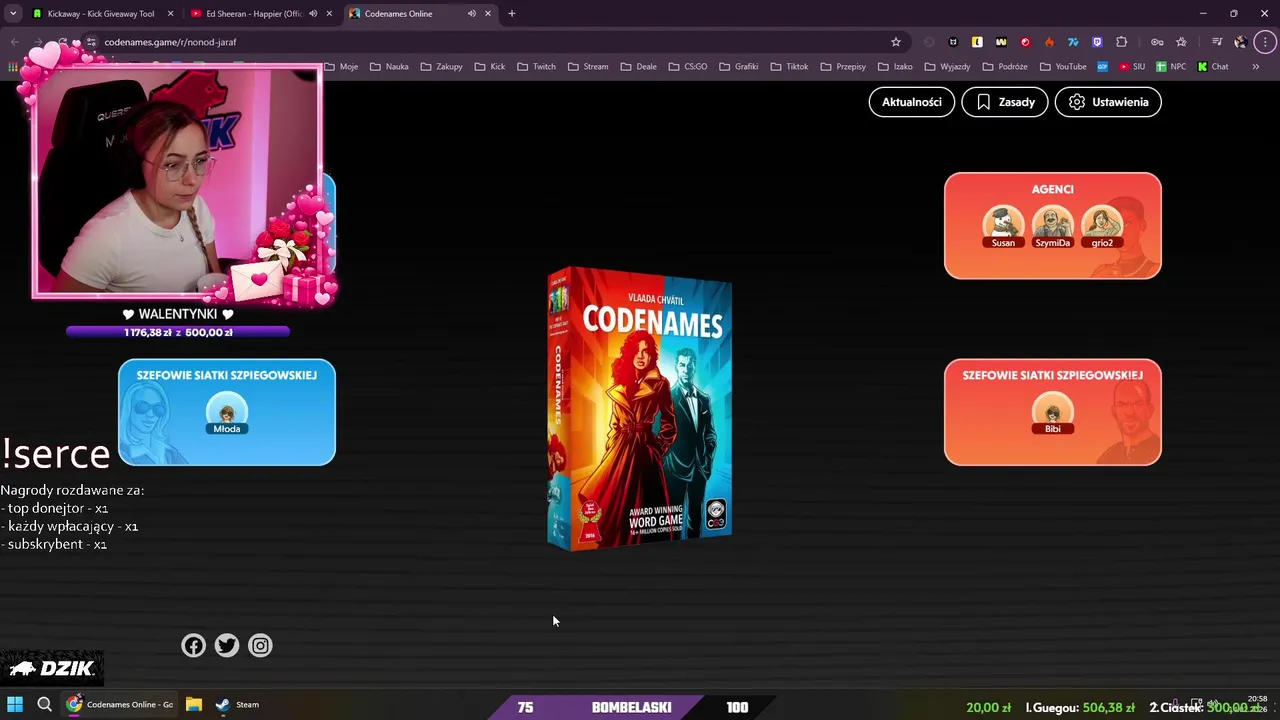The height and width of the screenshot is (720, 1280).
Task: Click the 7TV extension icon
Action: 1073,42
